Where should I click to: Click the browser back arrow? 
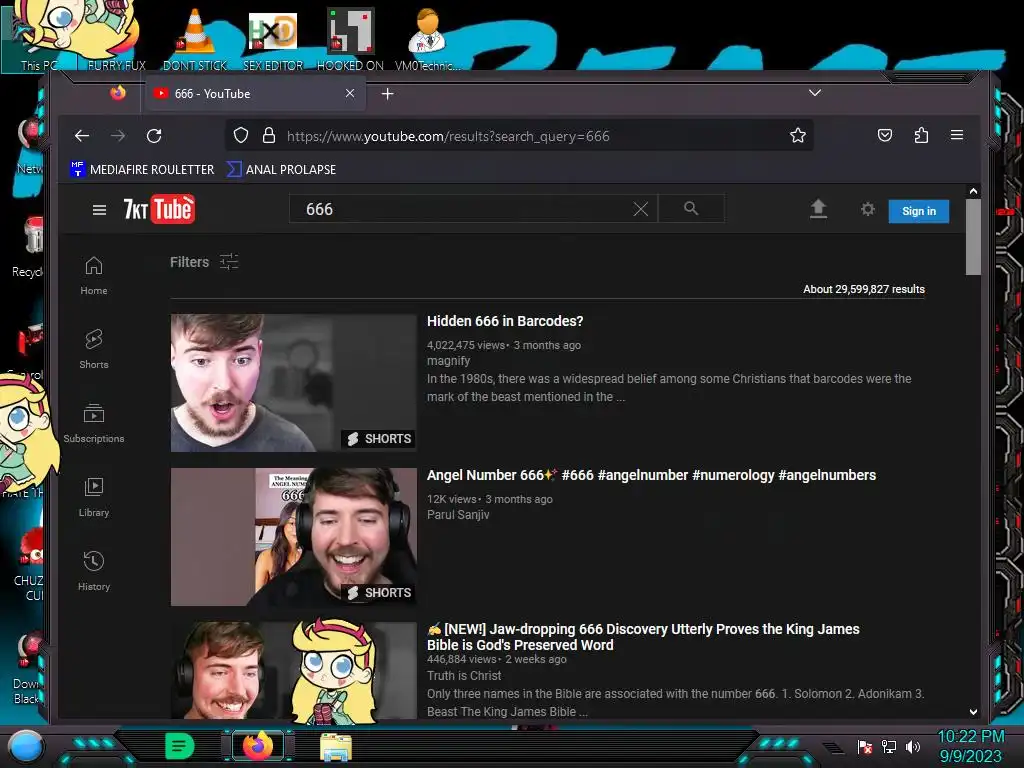[82, 136]
